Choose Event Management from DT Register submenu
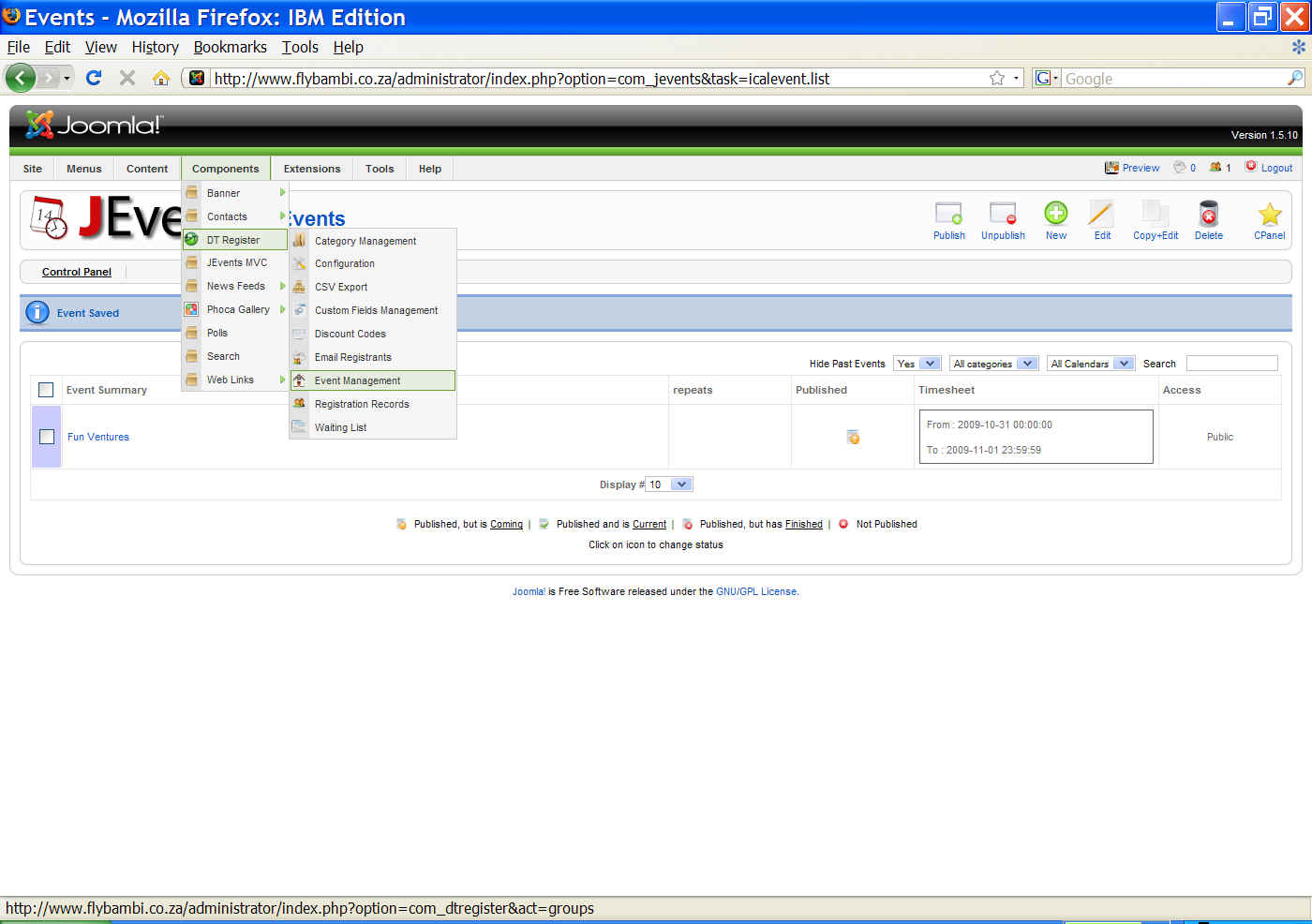 (x=357, y=380)
